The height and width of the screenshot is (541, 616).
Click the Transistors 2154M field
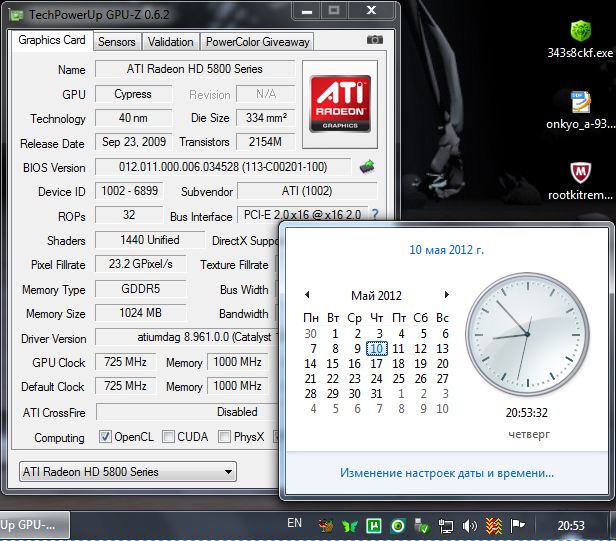pos(265,142)
